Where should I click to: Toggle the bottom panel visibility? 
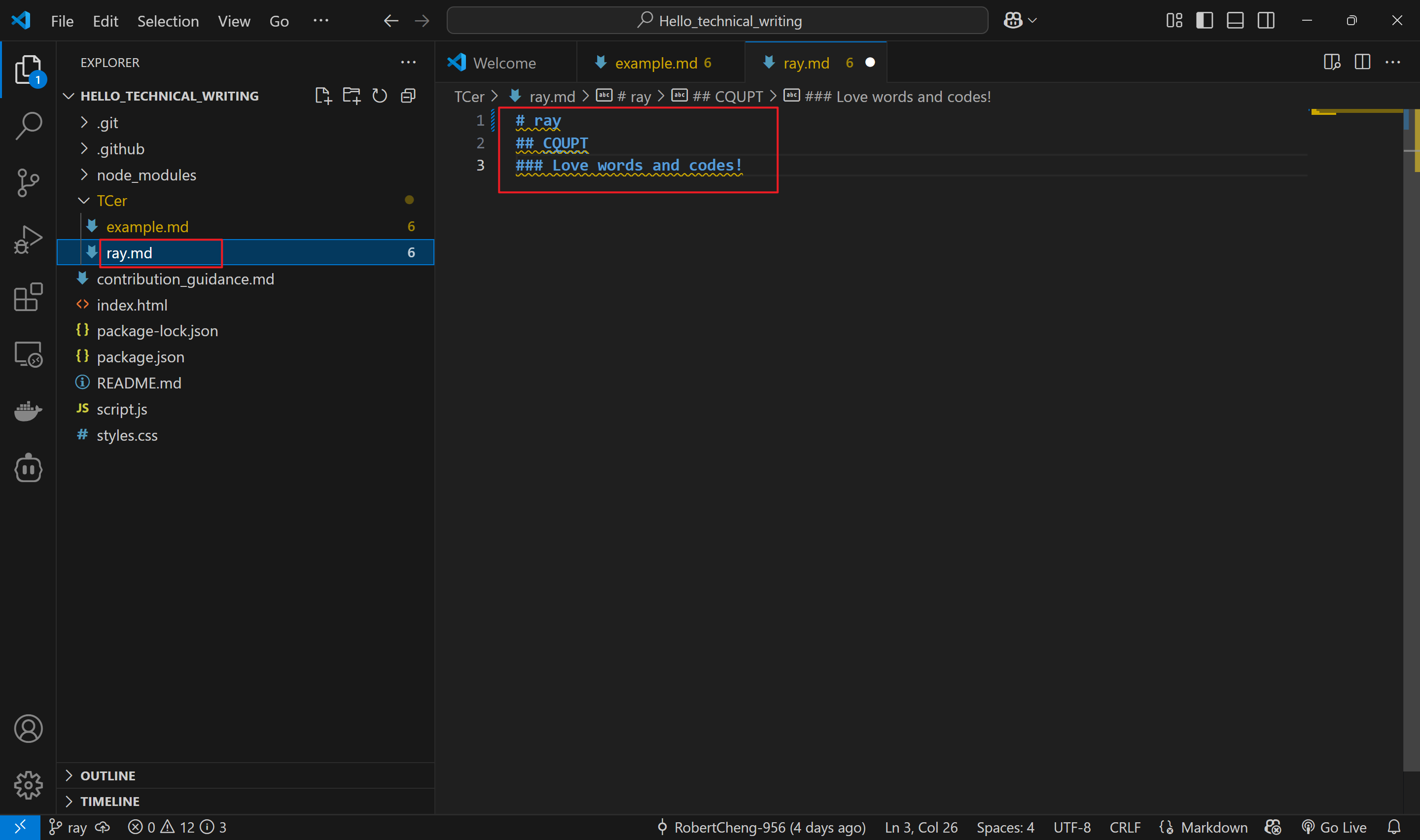click(1235, 21)
